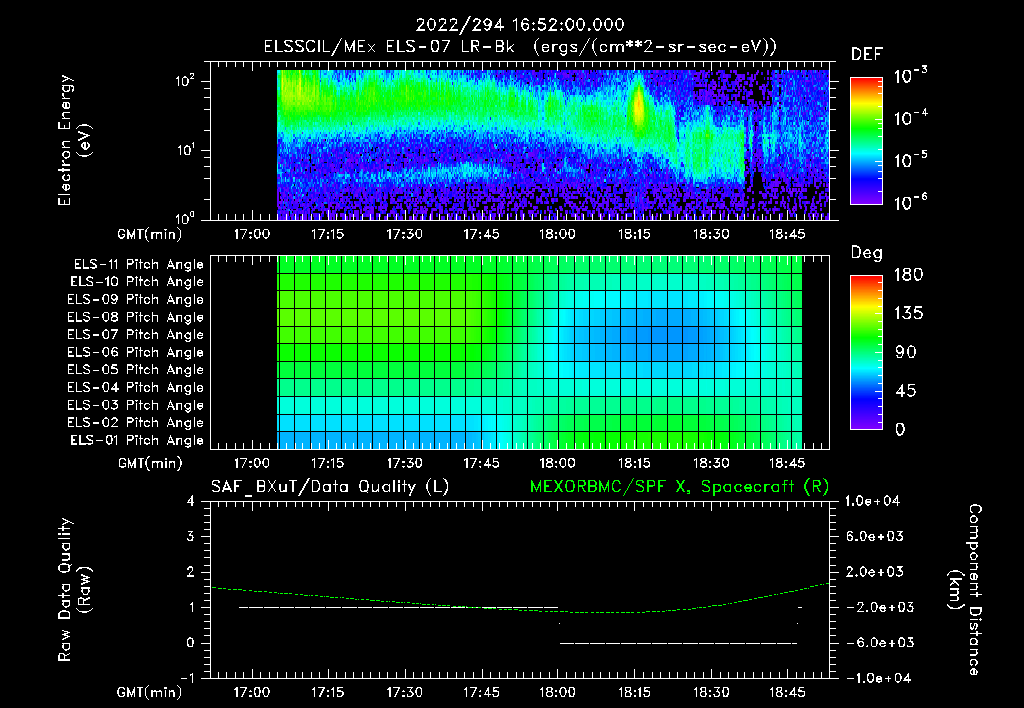Select the ELS-10 Pitch Angle row label
1024x708 pixels.
point(137,282)
